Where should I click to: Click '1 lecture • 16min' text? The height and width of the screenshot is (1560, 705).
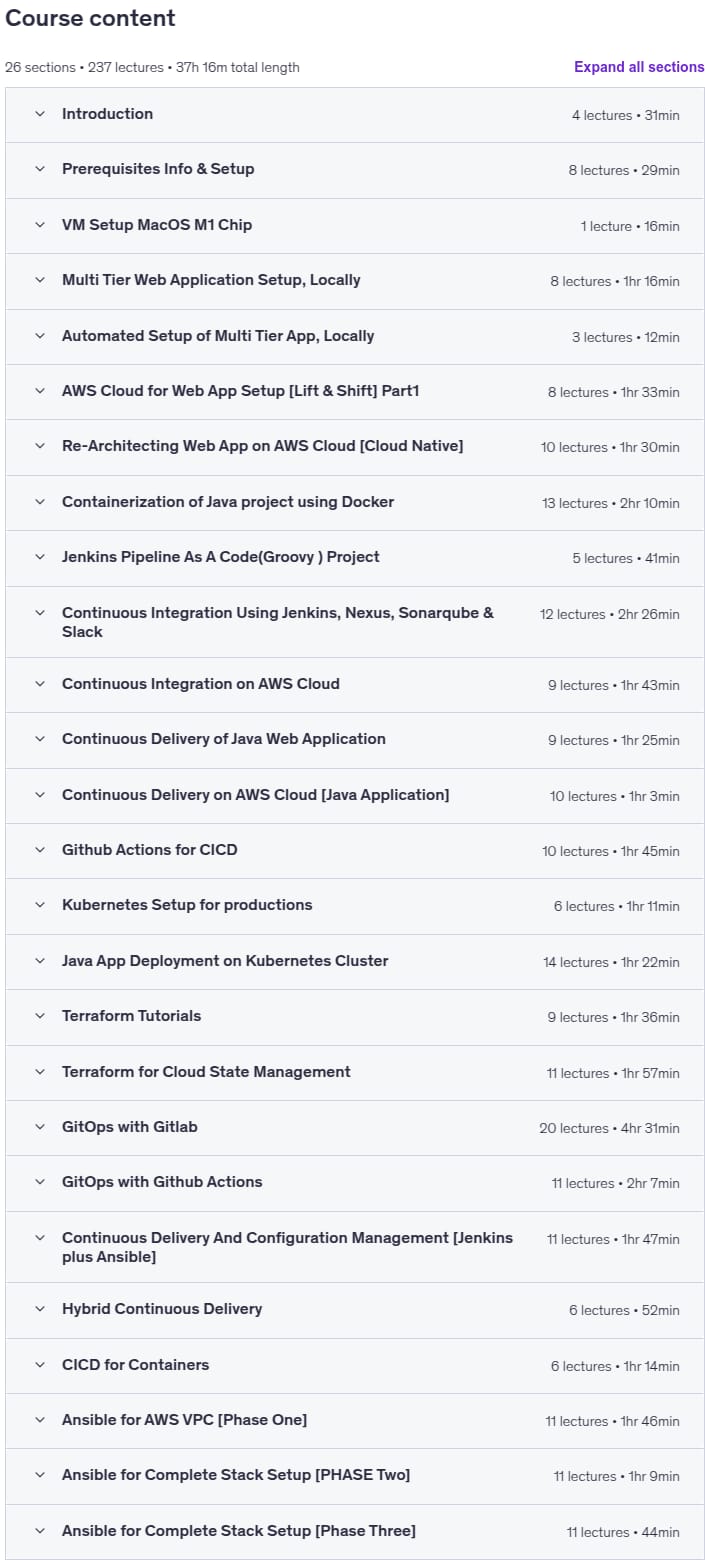pos(630,227)
